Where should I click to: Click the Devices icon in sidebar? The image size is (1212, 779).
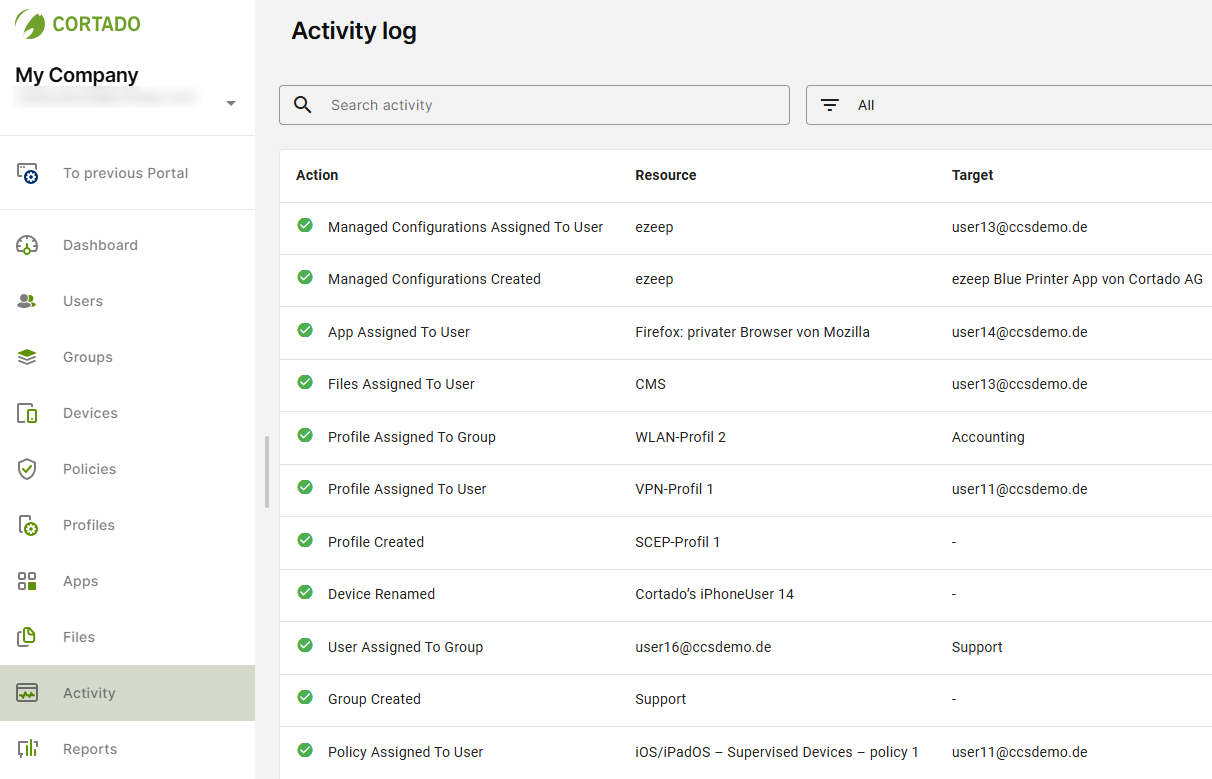[x=27, y=413]
